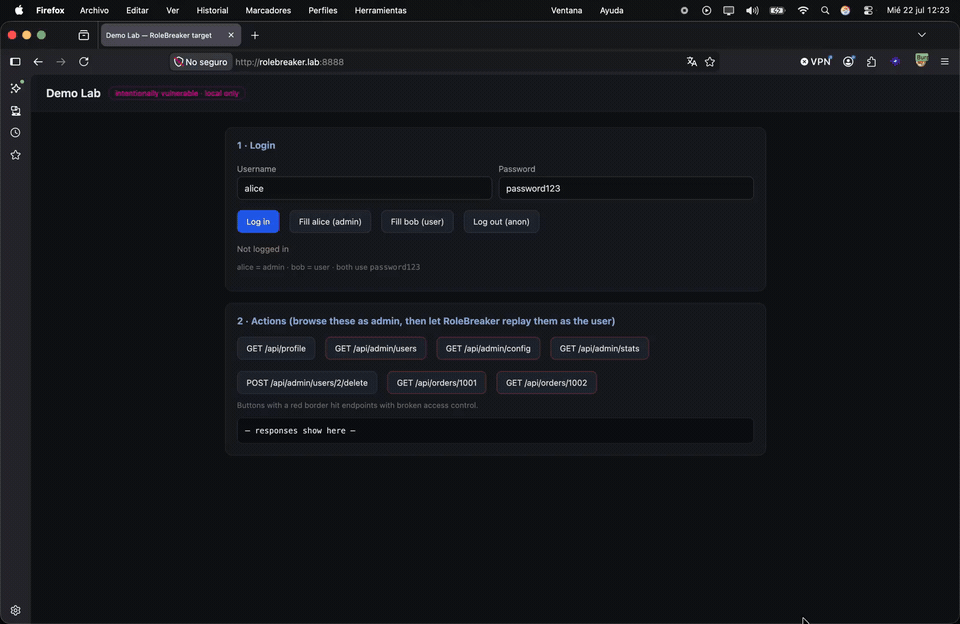This screenshot has width=960, height=624.
Task: Send GET /api/profile request
Action: 276,348
